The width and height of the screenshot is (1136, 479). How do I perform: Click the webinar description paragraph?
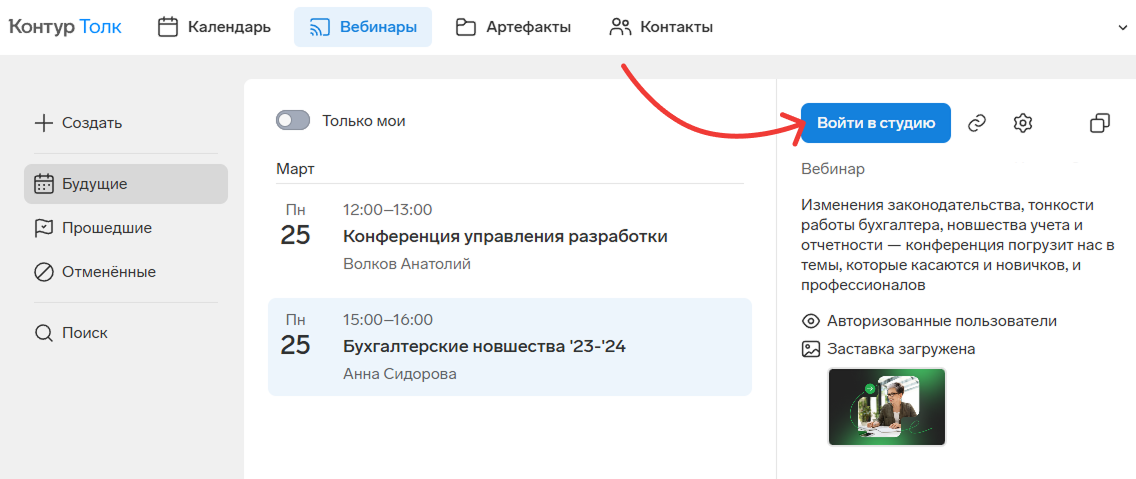(x=958, y=245)
